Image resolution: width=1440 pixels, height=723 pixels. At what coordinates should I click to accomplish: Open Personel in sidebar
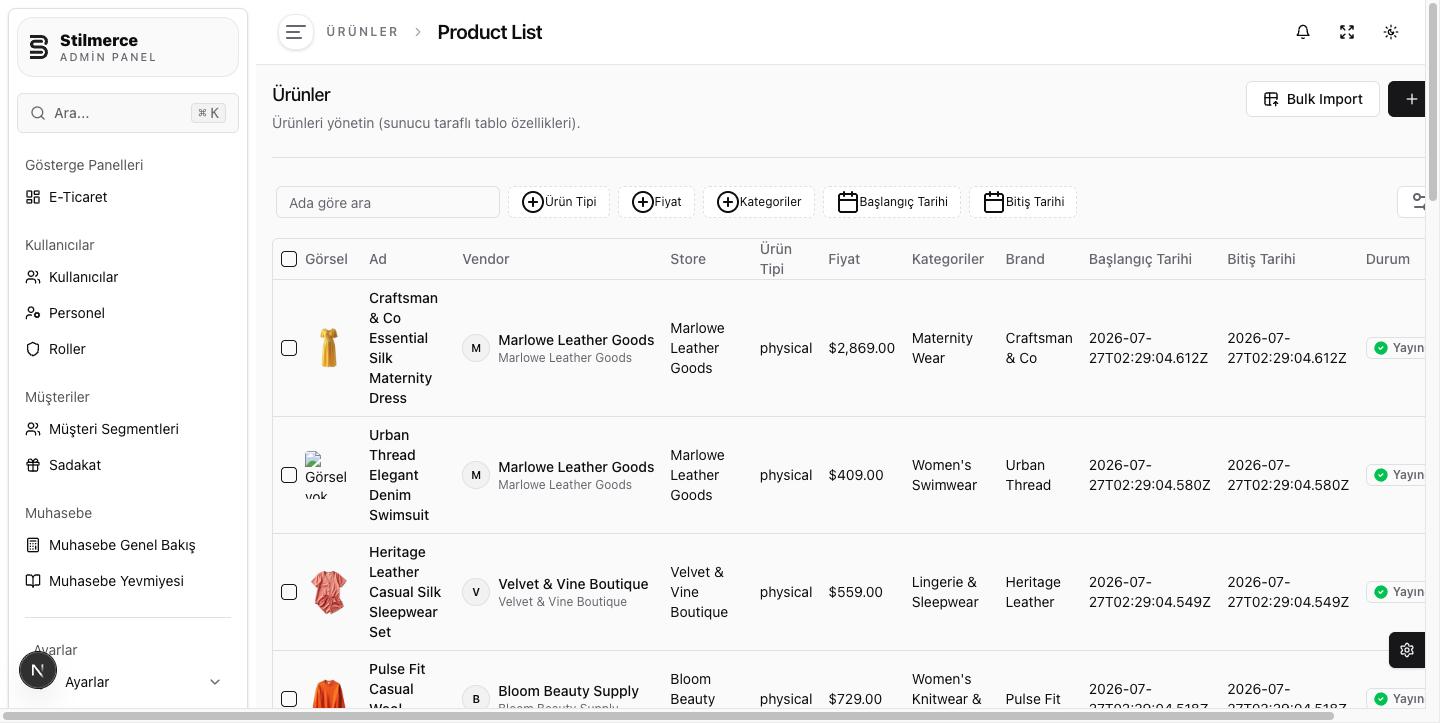tap(128, 313)
